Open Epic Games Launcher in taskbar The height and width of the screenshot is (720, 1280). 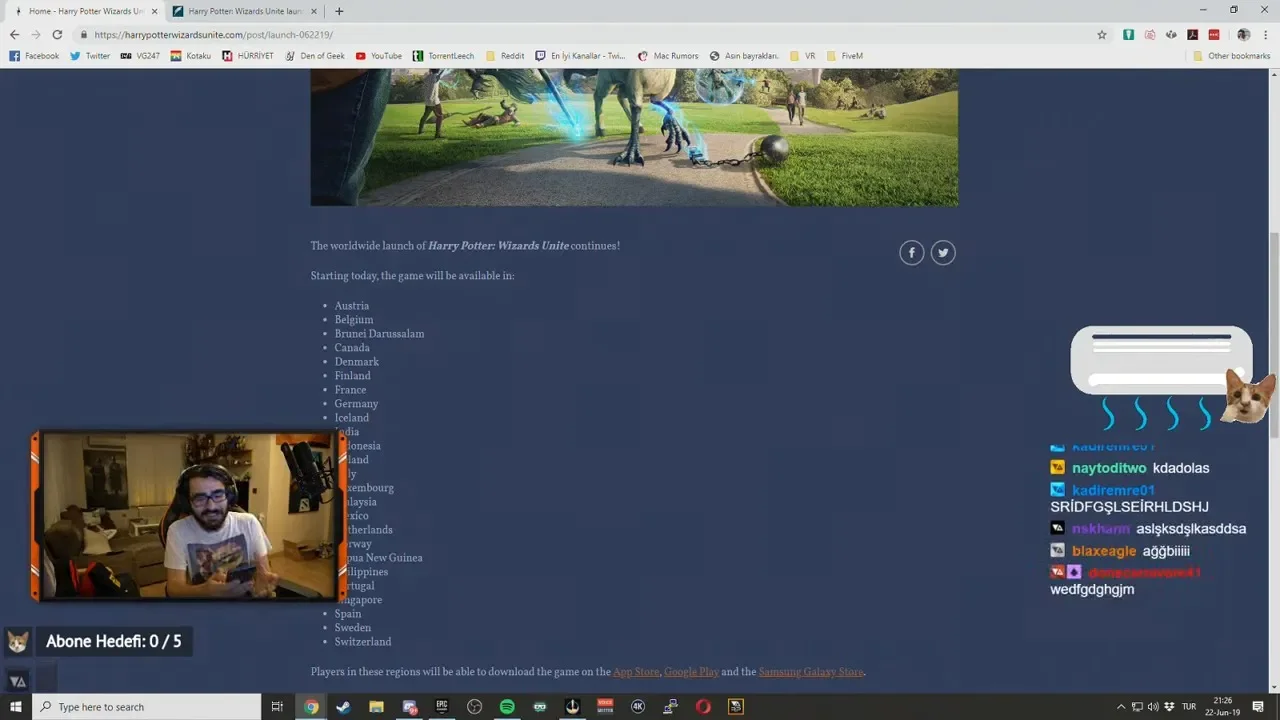[x=442, y=706]
